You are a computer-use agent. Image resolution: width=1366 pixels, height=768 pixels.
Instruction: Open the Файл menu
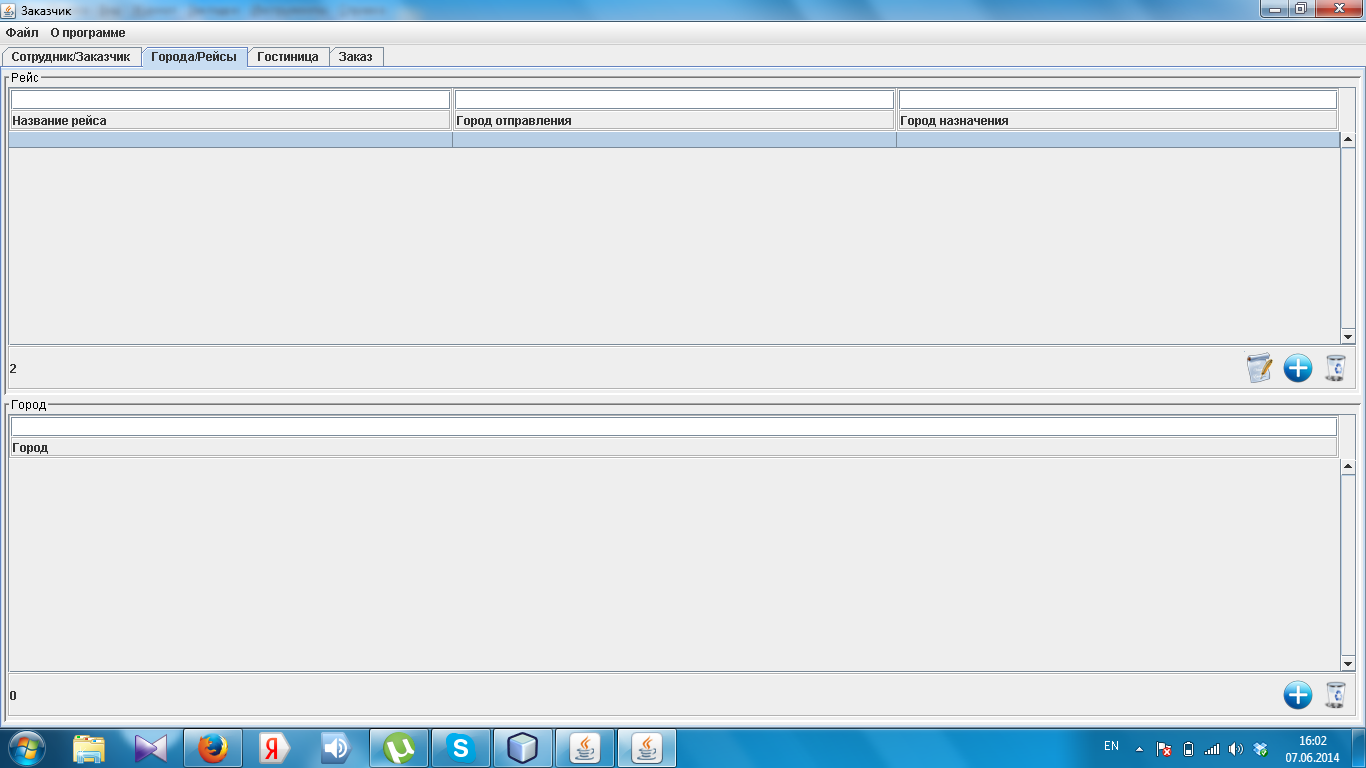click(x=22, y=33)
